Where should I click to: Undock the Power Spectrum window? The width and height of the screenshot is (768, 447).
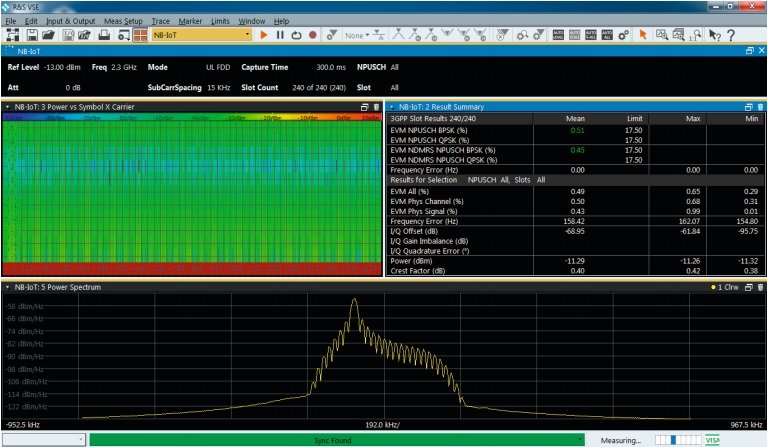point(748,287)
